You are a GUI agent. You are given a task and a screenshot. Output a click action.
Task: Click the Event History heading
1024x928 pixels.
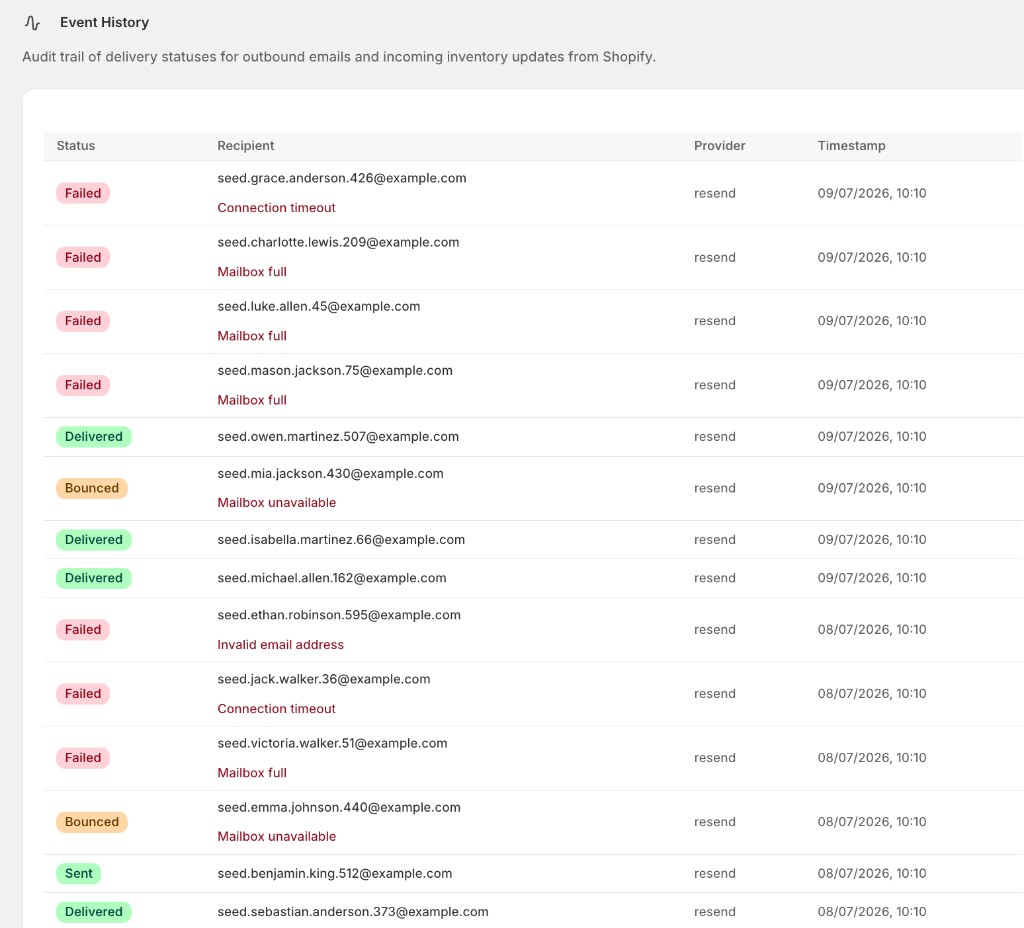(x=104, y=22)
